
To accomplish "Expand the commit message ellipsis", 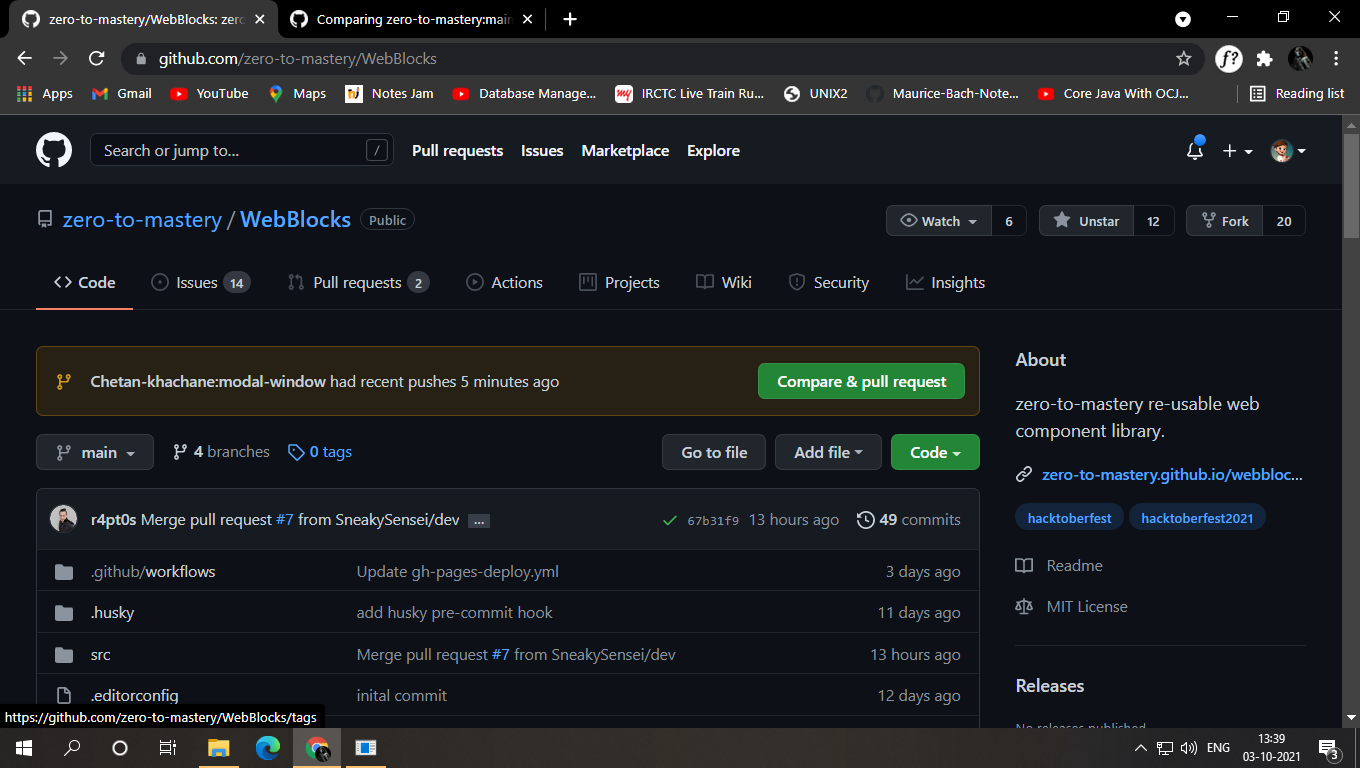I will (x=479, y=520).
